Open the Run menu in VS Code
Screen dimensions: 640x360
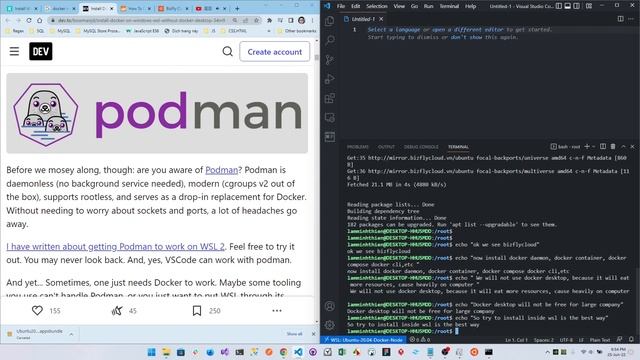[x=428, y=6]
